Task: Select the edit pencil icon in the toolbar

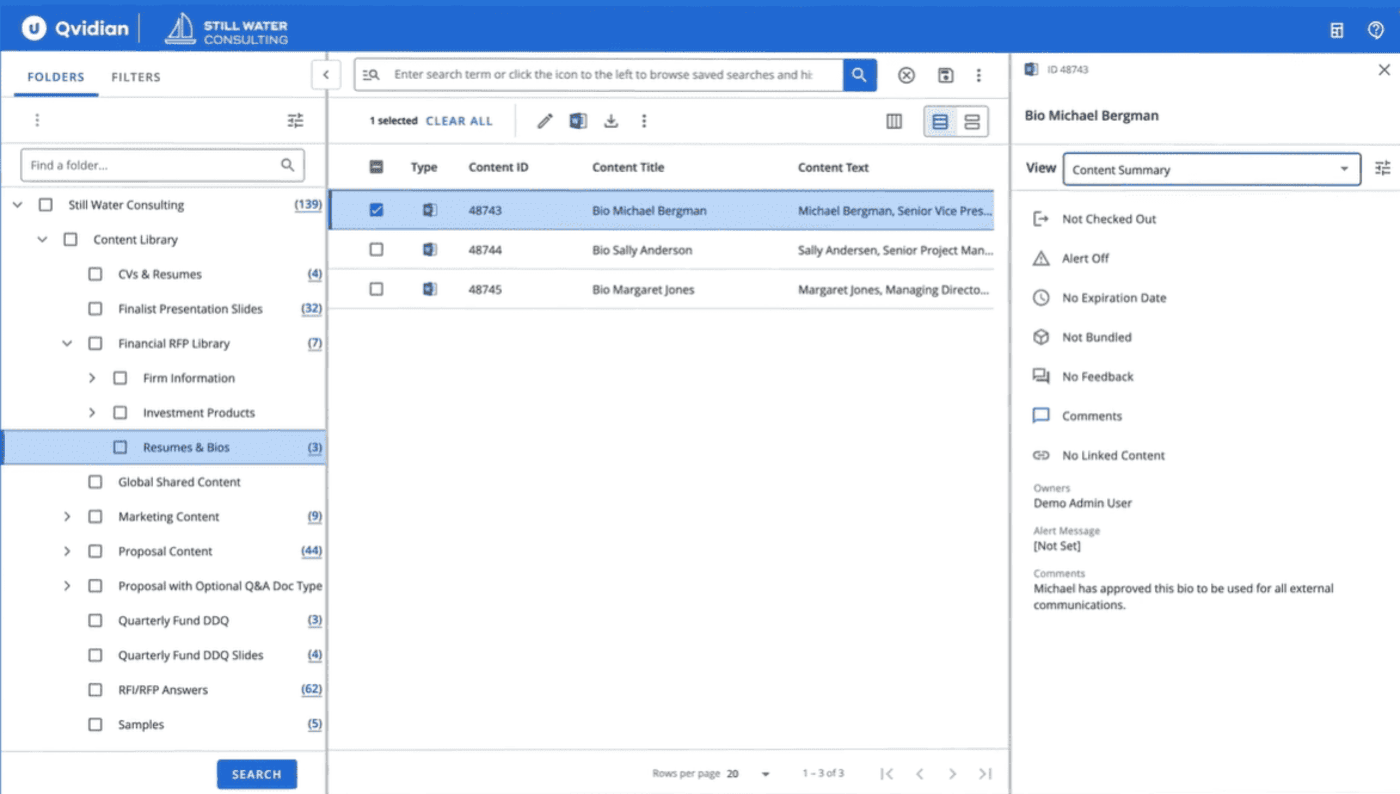Action: 544,120
